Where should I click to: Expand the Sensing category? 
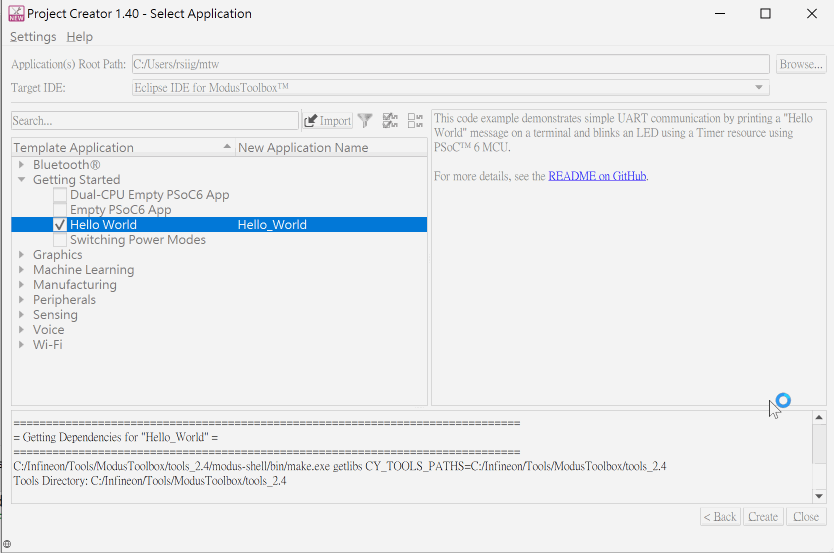pyautogui.click(x=21, y=314)
